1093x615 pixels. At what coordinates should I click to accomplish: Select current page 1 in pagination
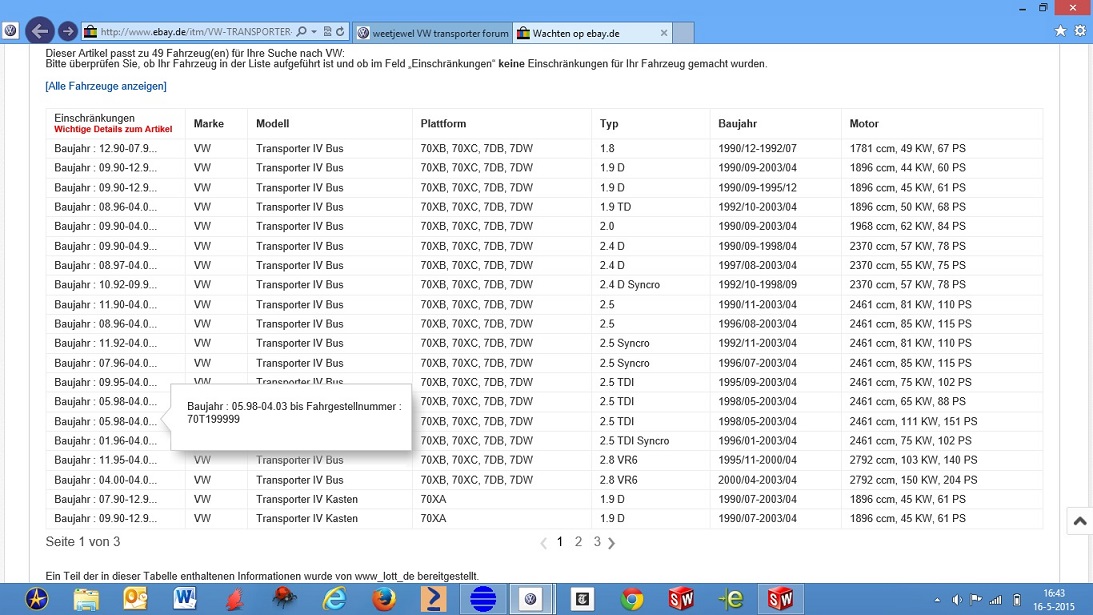(560, 542)
